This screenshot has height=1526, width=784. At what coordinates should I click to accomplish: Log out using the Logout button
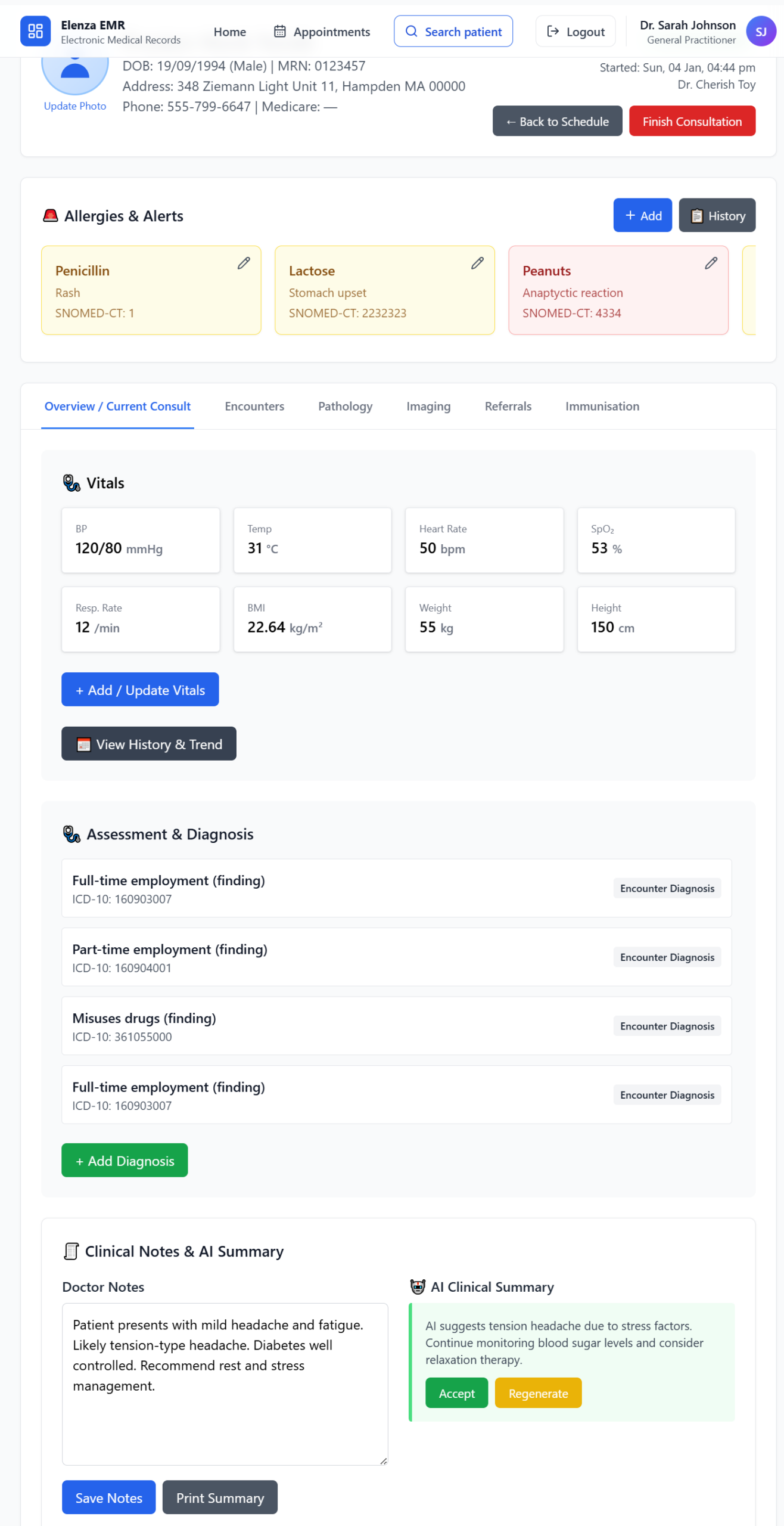(575, 31)
